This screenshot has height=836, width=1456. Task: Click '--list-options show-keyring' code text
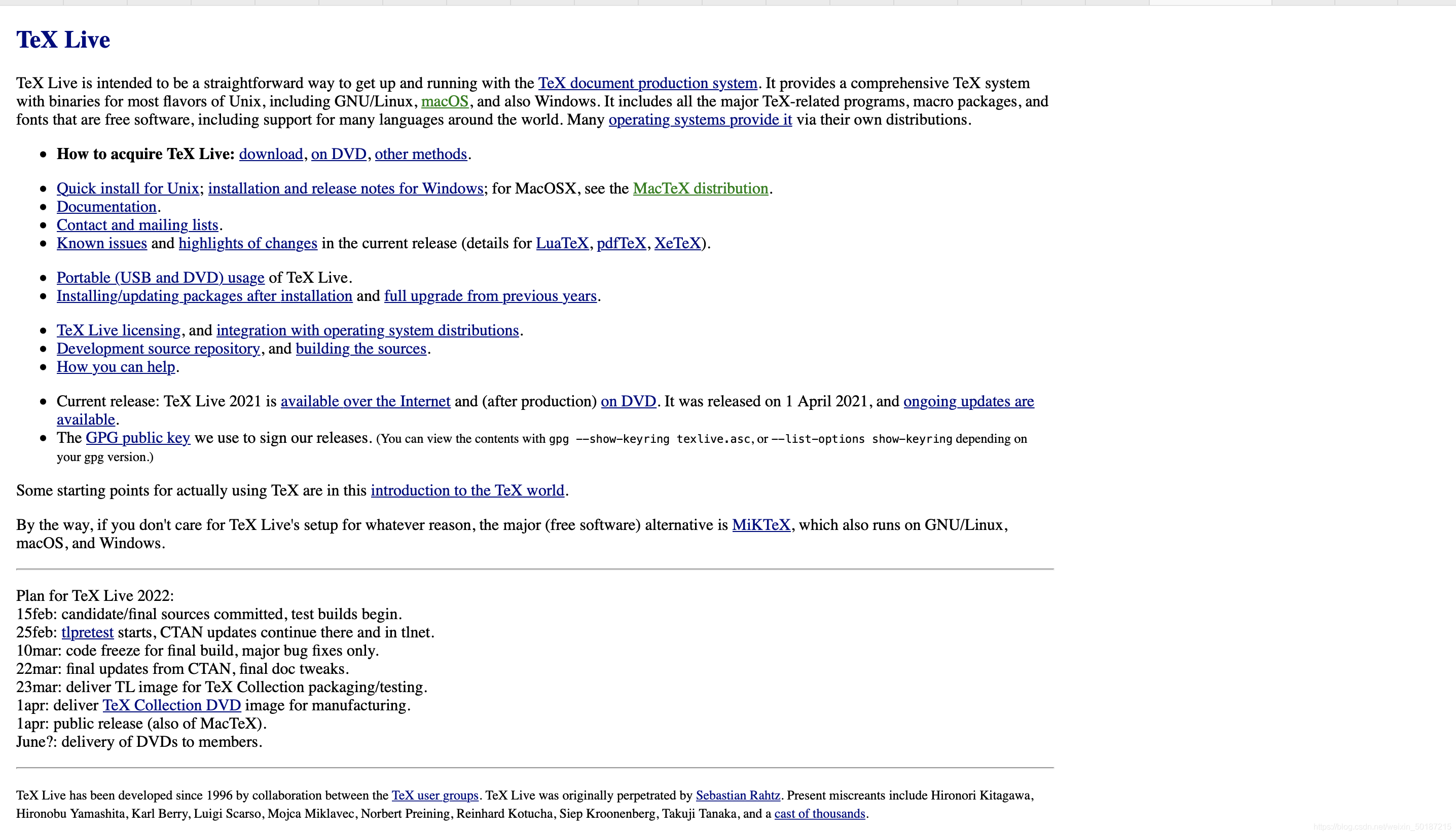861,439
